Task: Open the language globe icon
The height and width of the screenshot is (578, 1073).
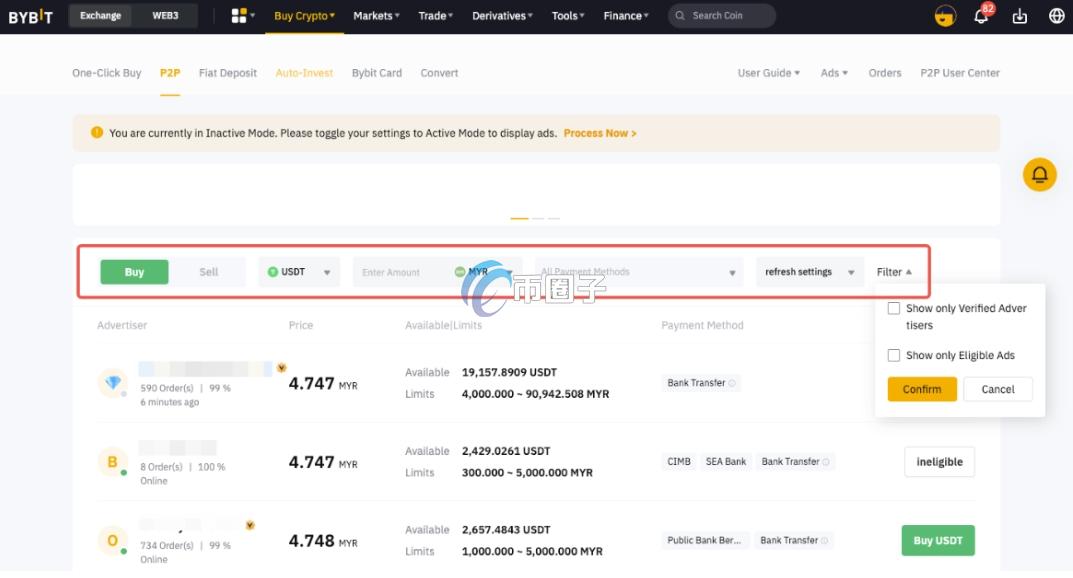Action: coord(1057,16)
